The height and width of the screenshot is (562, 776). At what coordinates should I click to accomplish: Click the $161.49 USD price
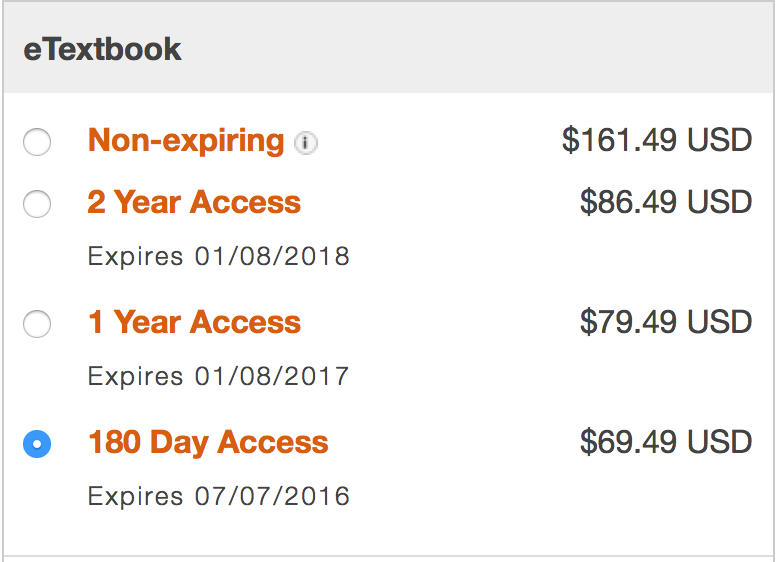pos(657,140)
